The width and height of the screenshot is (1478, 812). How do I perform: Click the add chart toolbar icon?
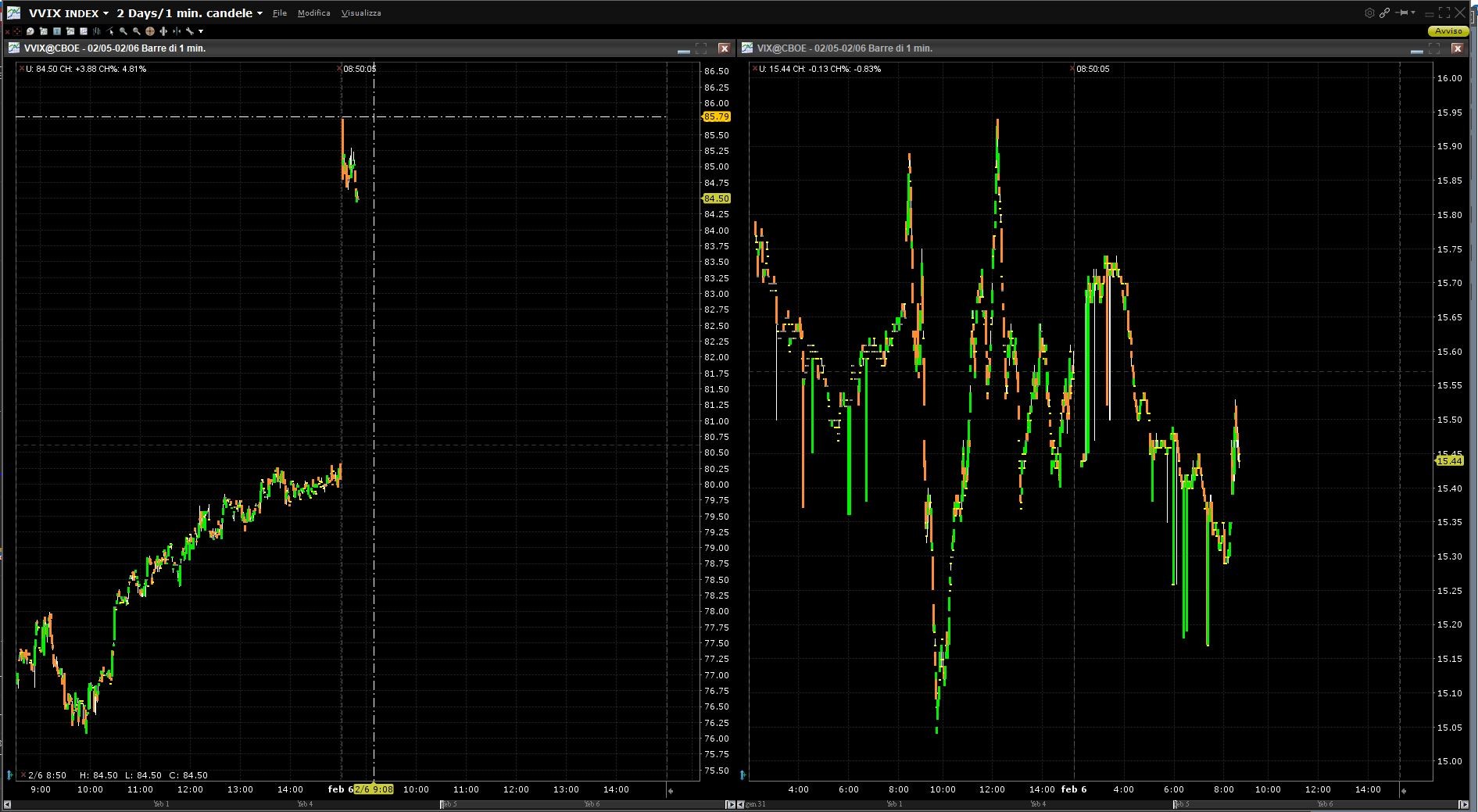44,31
